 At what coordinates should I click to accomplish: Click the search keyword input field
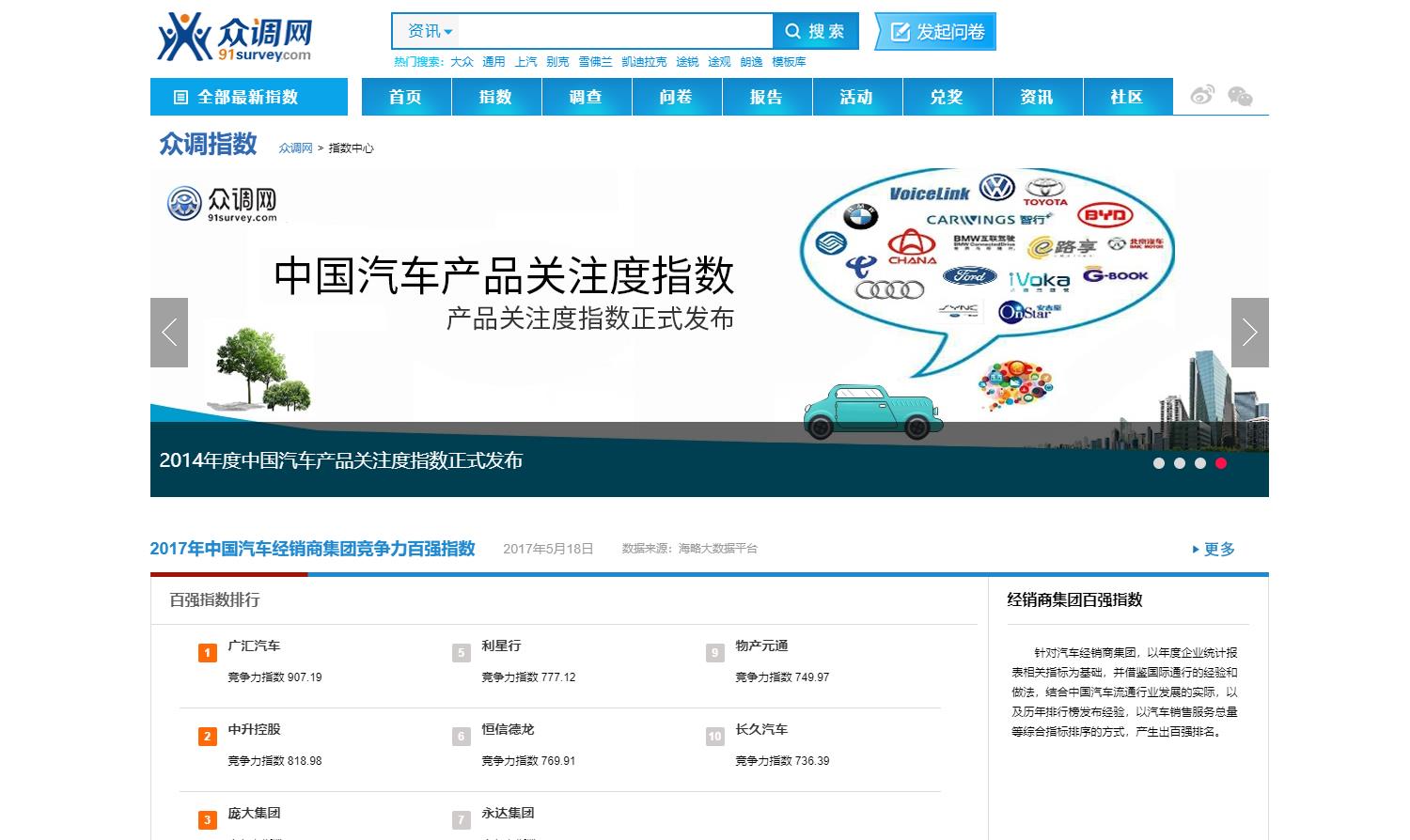(617, 31)
